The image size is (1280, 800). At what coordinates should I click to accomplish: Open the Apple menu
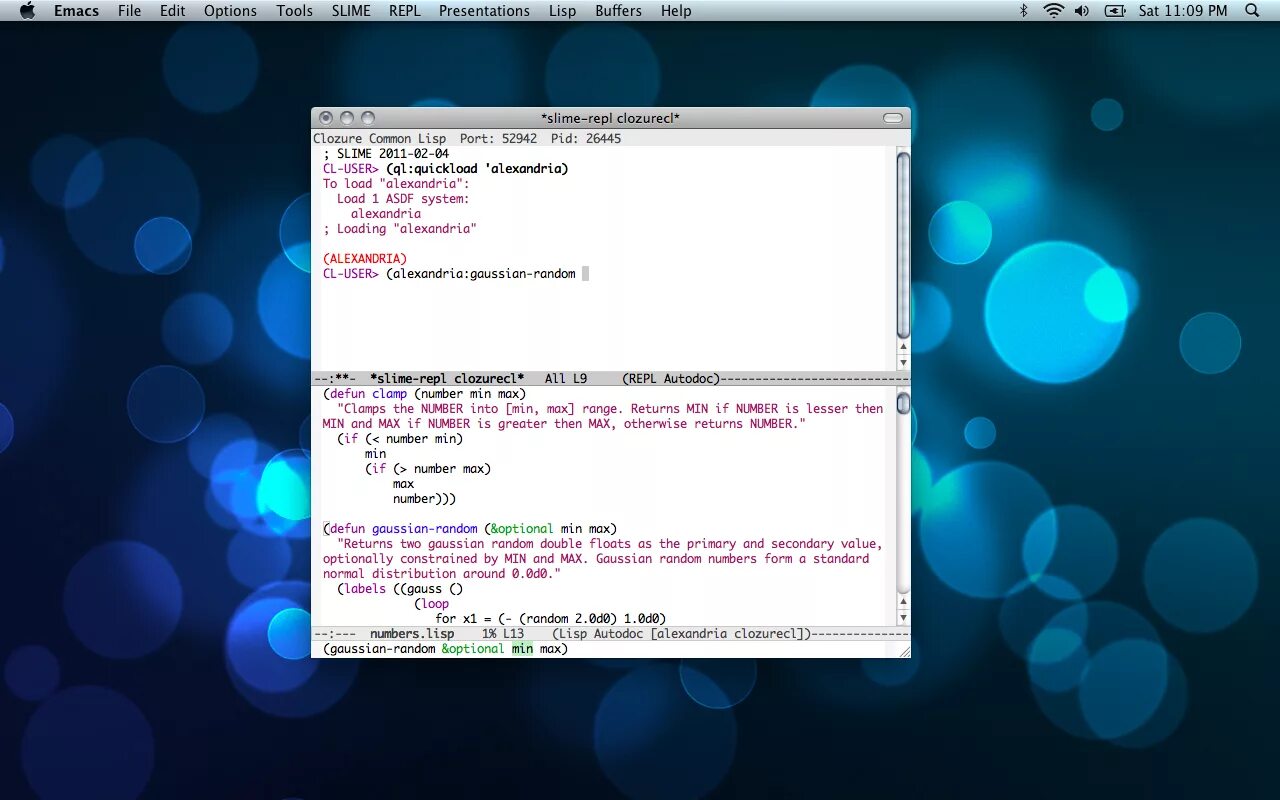[27, 10]
